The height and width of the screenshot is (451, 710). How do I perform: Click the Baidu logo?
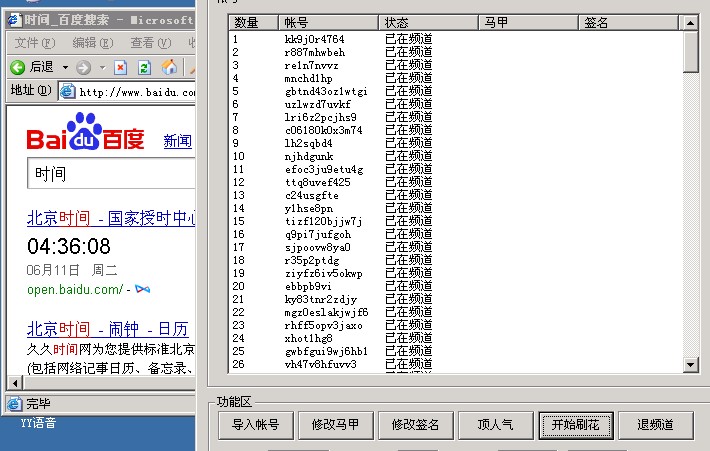pyautogui.click(x=86, y=131)
